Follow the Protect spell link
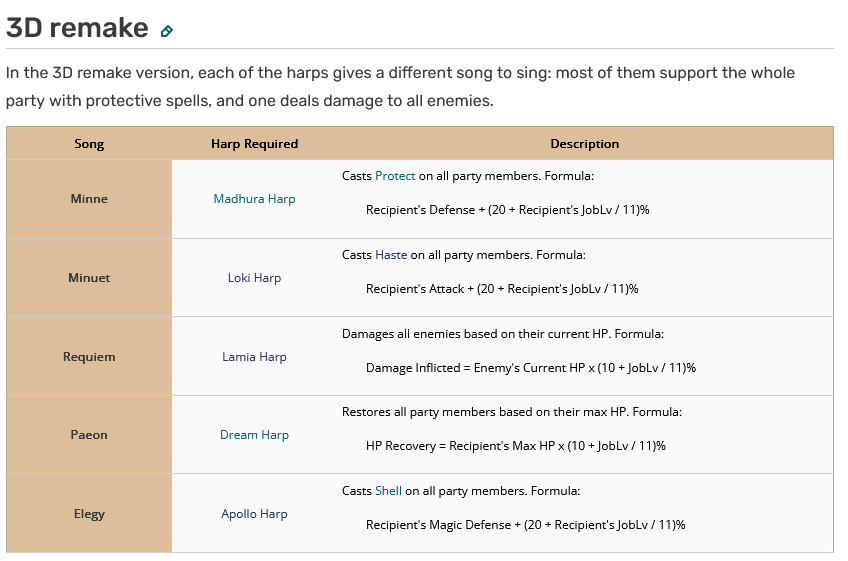848x561 pixels. click(x=395, y=176)
